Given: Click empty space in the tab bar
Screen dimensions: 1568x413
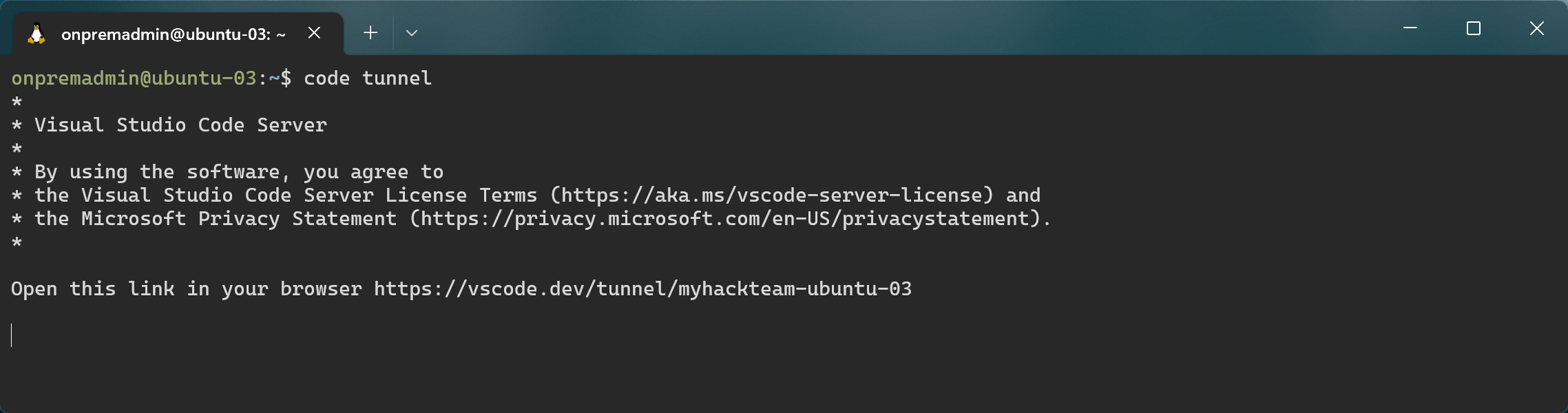Looking at the screenshot, I should coord(895,32).
